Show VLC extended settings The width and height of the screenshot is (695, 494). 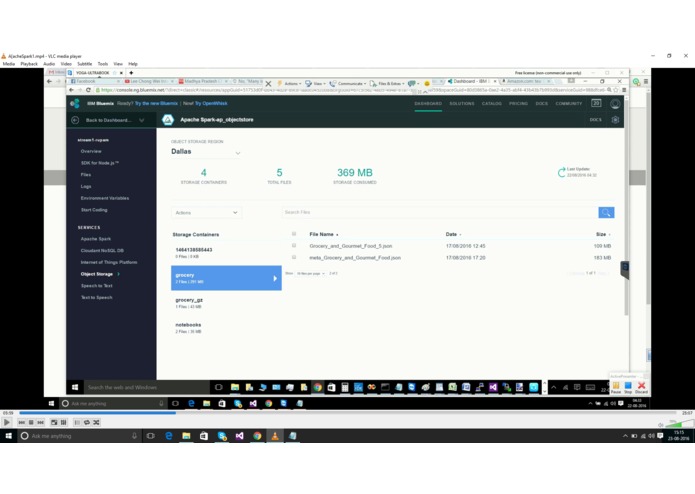(63, 422)
